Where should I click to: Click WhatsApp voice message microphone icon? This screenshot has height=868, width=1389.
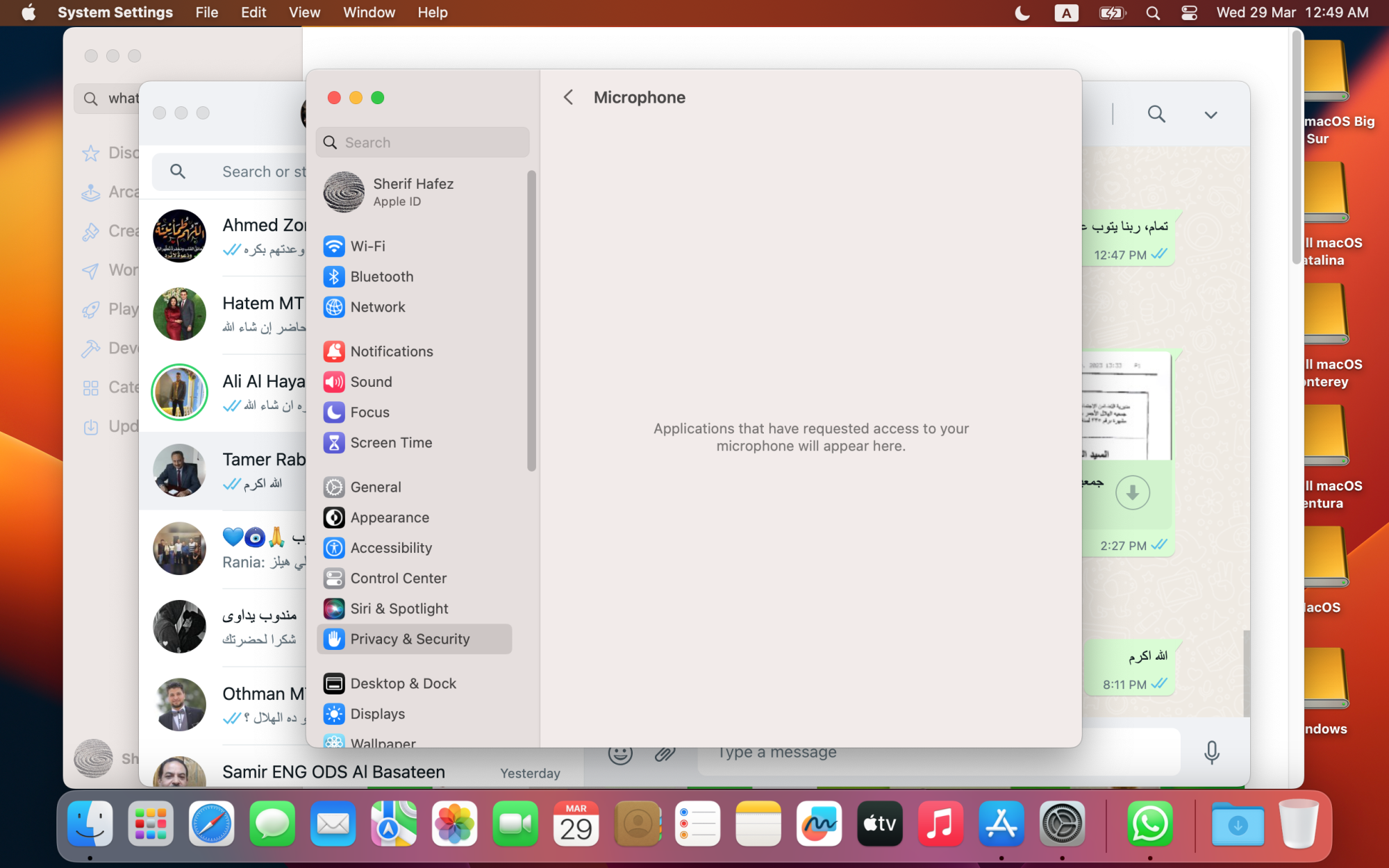1211,752
